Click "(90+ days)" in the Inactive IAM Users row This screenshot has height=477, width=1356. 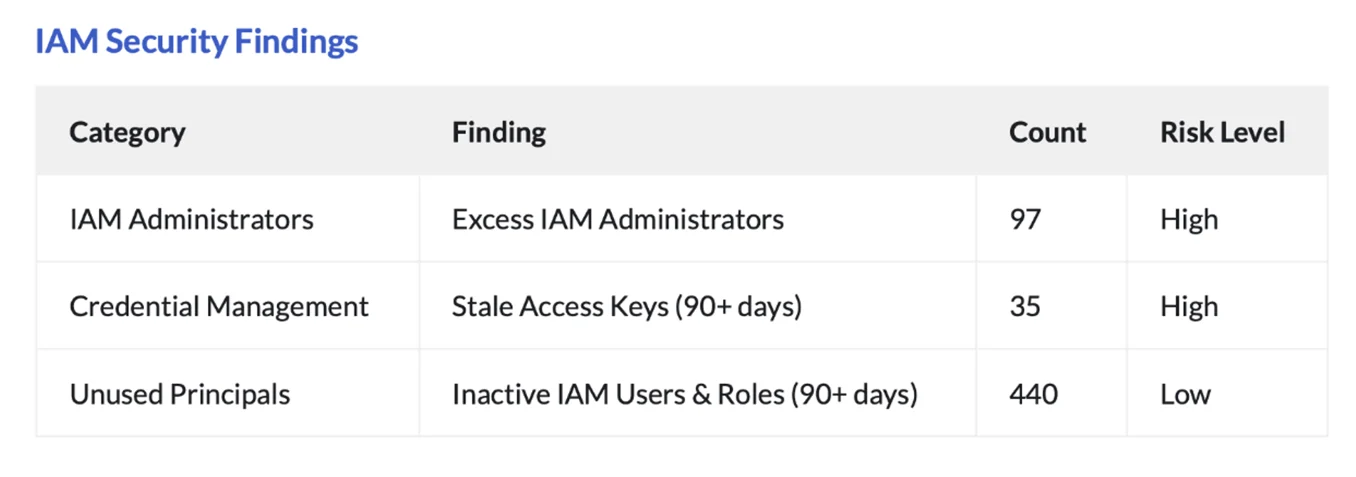(x=854, y=394)
